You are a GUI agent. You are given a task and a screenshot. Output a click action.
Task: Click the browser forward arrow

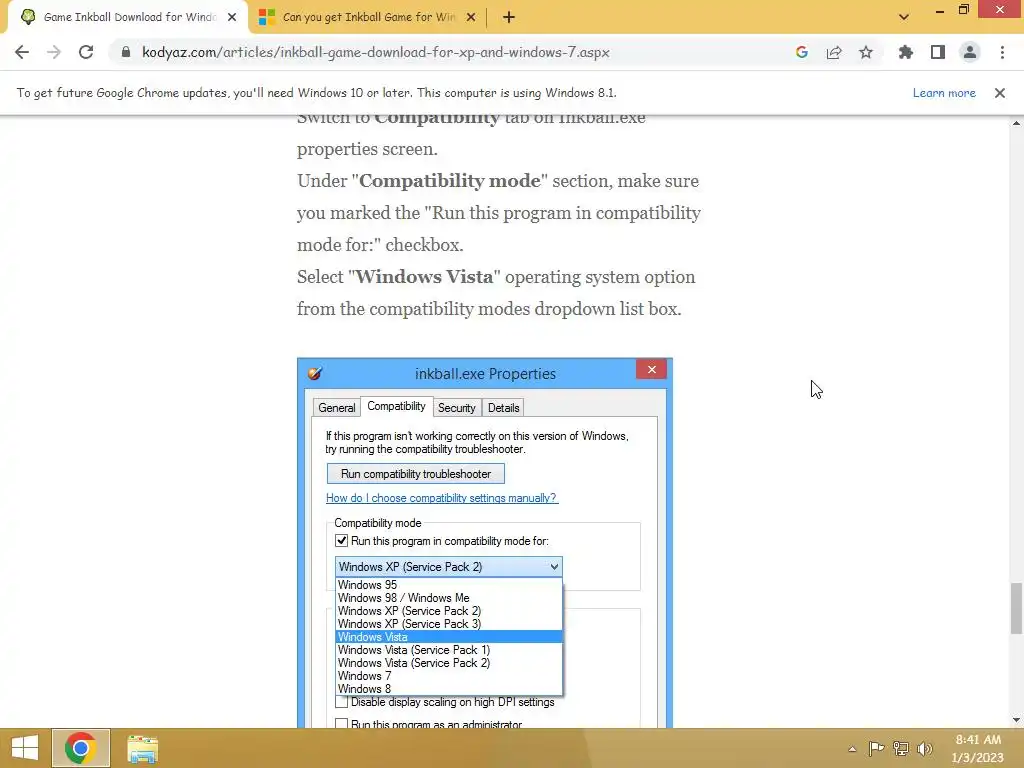coord(54,52)
